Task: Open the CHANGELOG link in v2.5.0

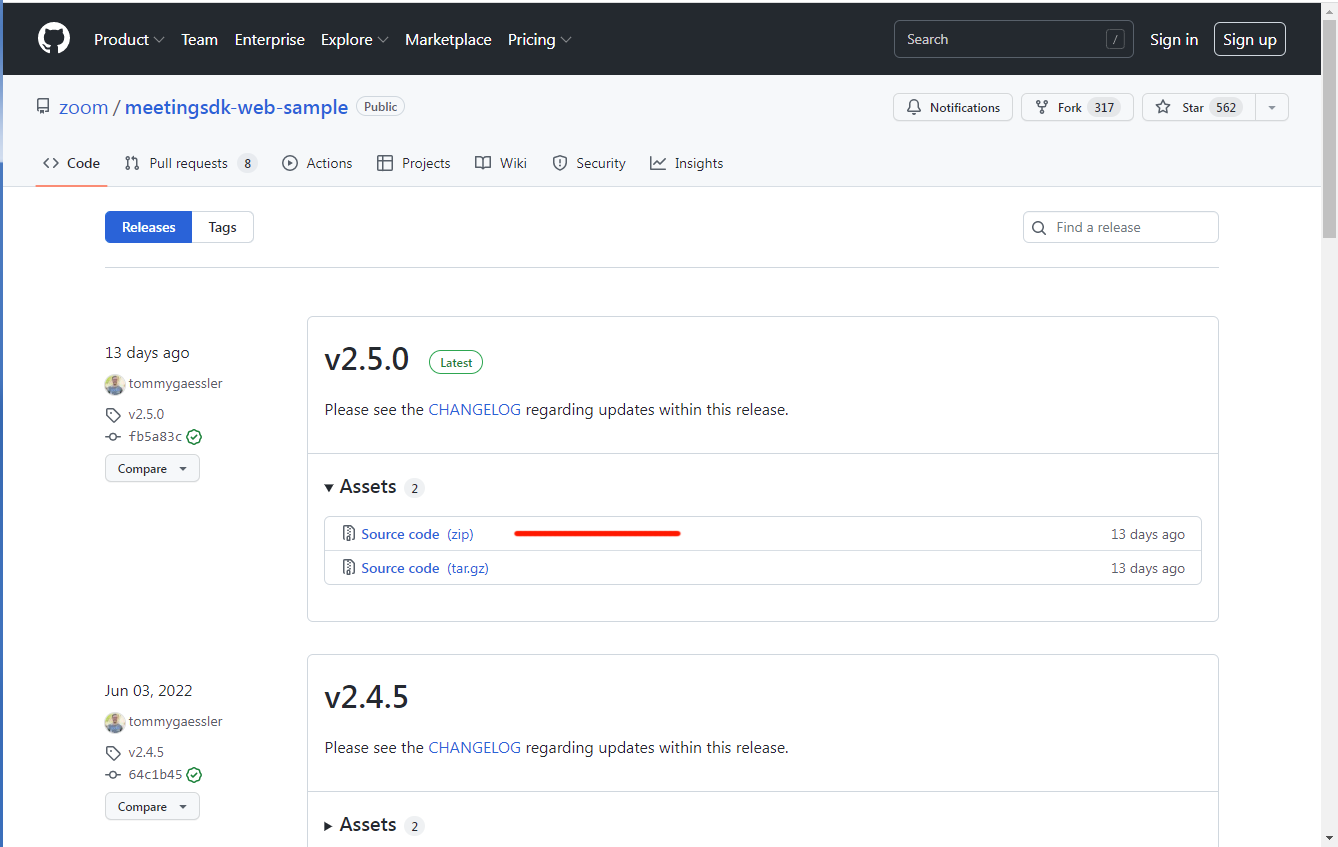Action: [x=474, y=410]
